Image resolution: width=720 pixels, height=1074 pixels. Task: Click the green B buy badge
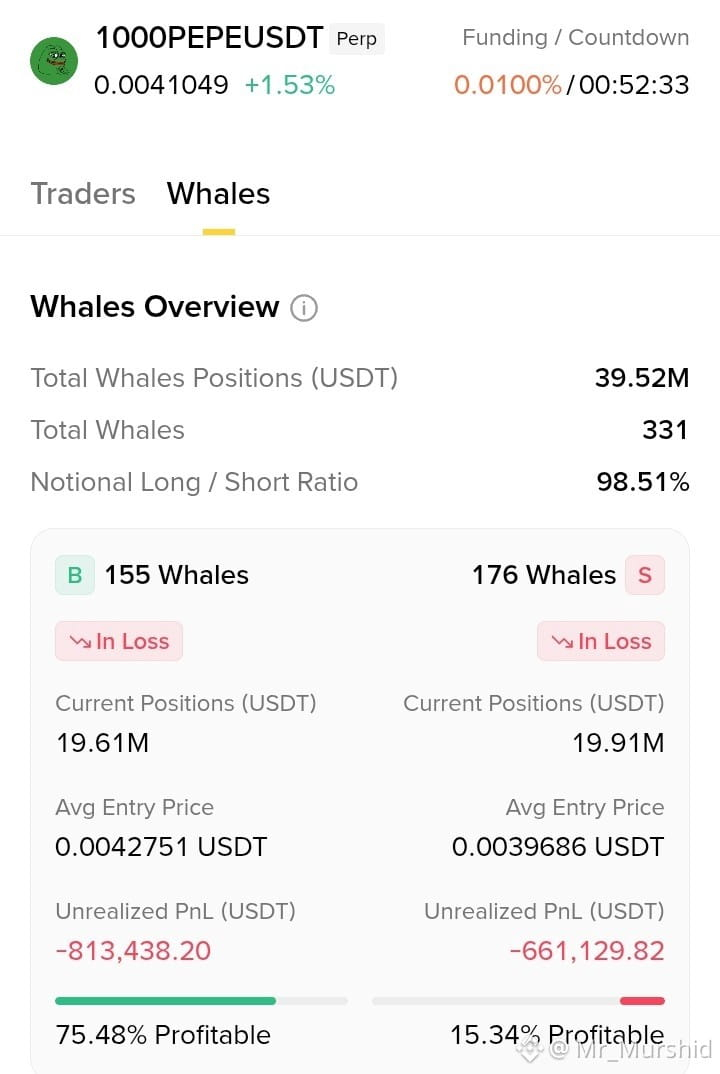(x=75, y=575)
